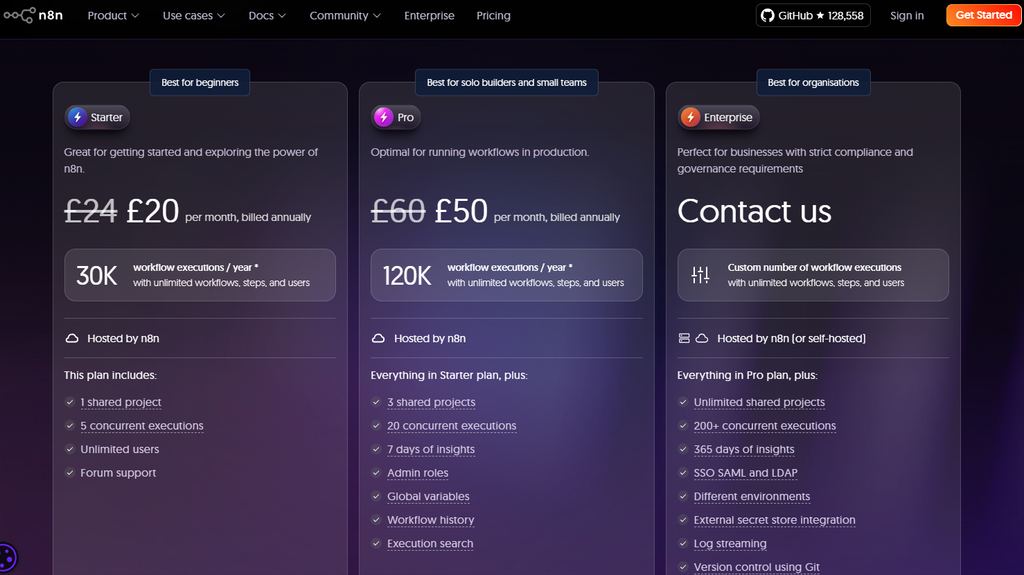The height and width of the screenshot is (575, 1024).
Task: Open the 5 concurrent executions feature link
Action: (x=142, y=426)
